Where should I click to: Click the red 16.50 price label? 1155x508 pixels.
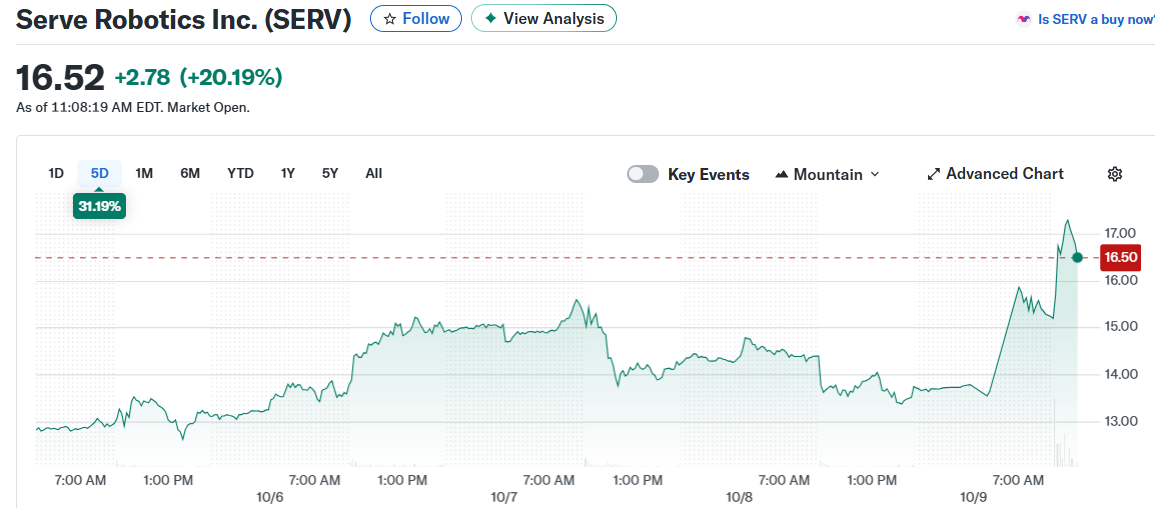click(x=1120, y=257)
